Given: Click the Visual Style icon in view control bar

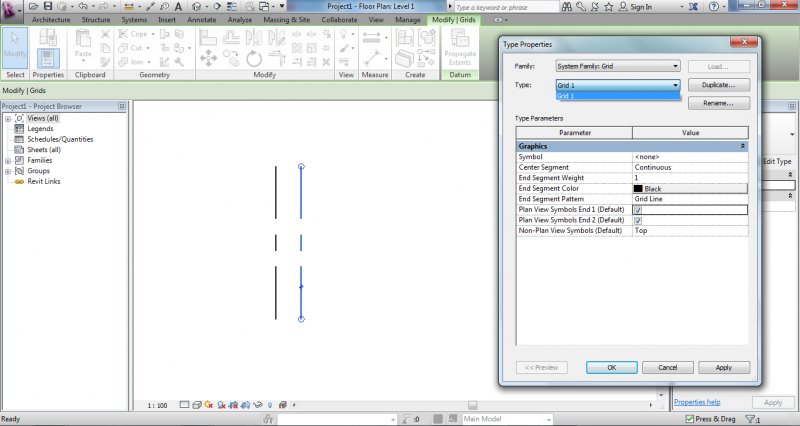Looking at the screenshot, I should pos(196,405).
